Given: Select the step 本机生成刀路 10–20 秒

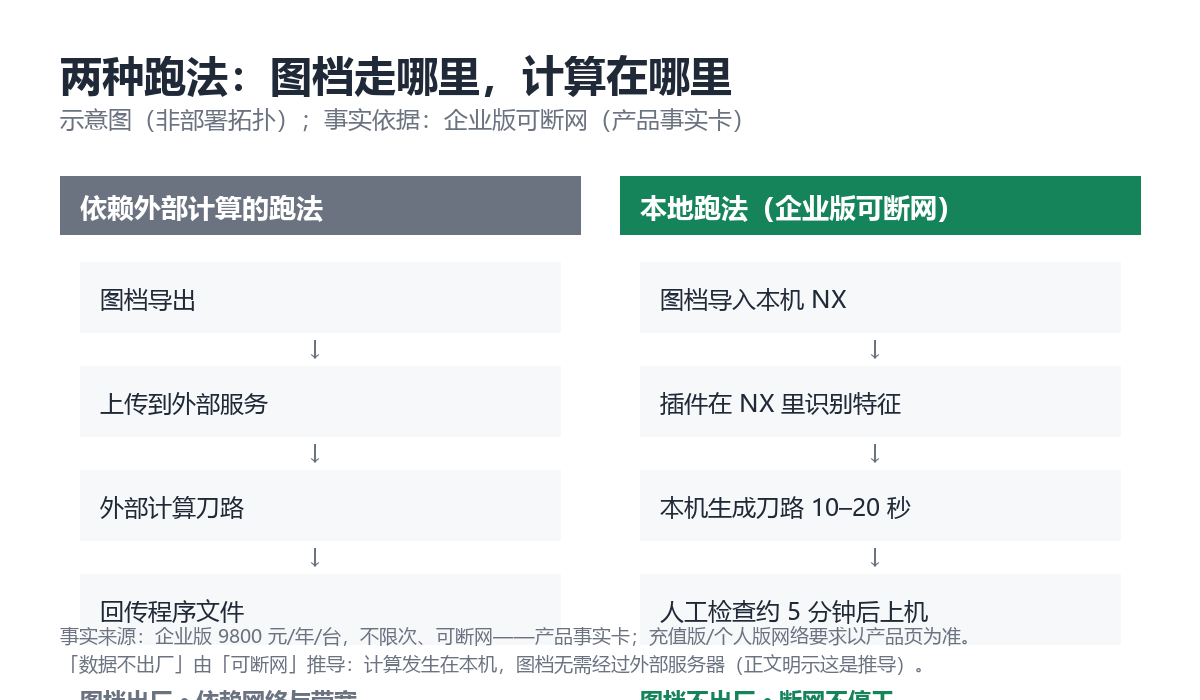Looking at the screenshot, I should coord(880,506).
